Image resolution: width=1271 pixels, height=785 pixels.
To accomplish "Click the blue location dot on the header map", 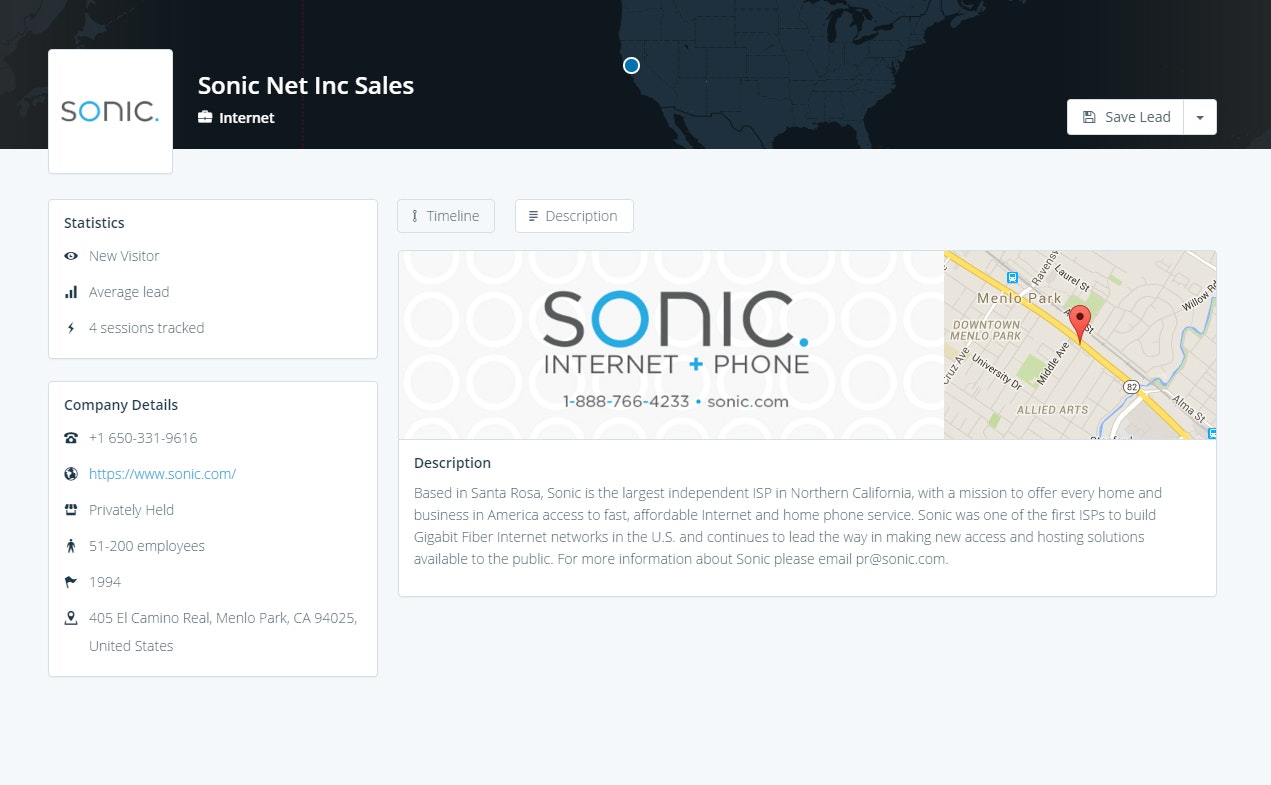I will (x=631, y=65).
